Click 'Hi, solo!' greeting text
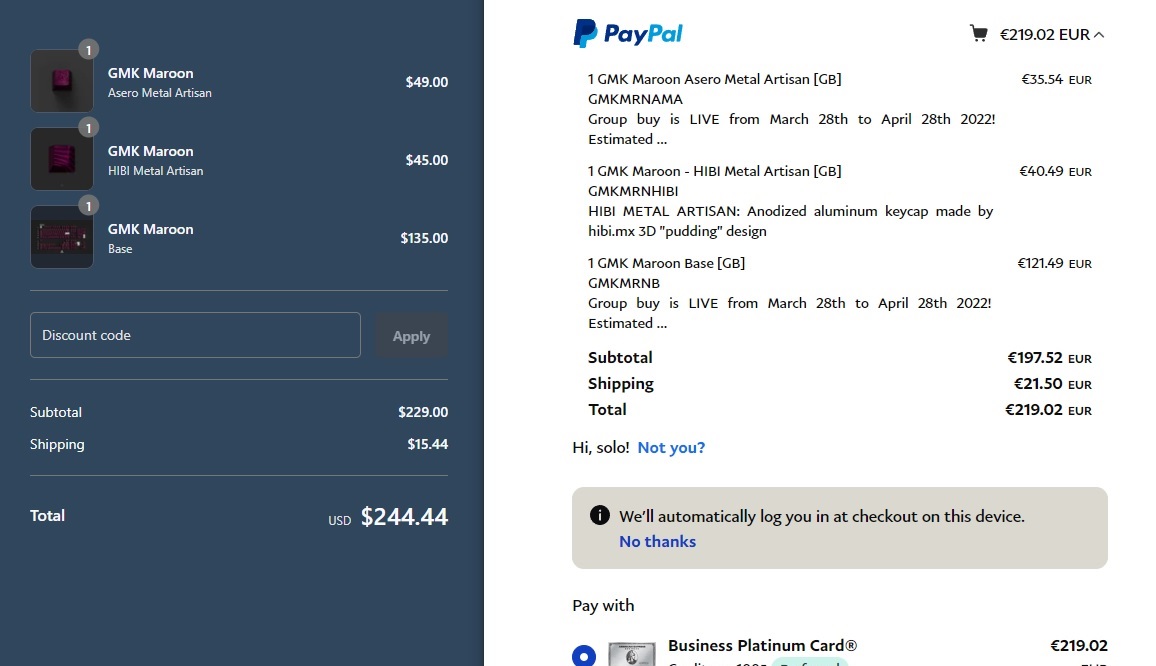Image resolution: width=1156 pixels, height=666 pixels. (x=601, y=448)
